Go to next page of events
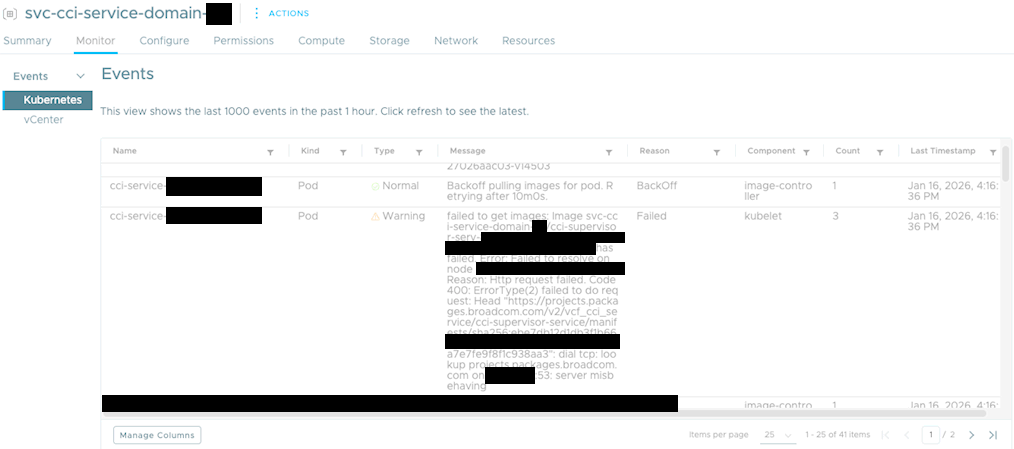 (x=971, y=435)
